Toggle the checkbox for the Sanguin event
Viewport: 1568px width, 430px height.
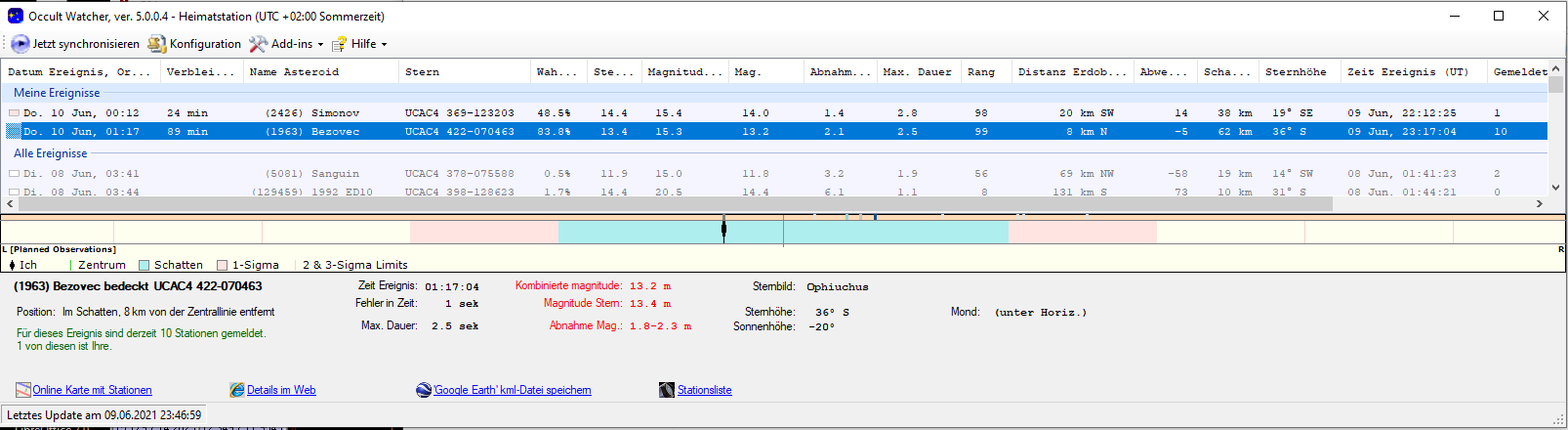point(14,174)
